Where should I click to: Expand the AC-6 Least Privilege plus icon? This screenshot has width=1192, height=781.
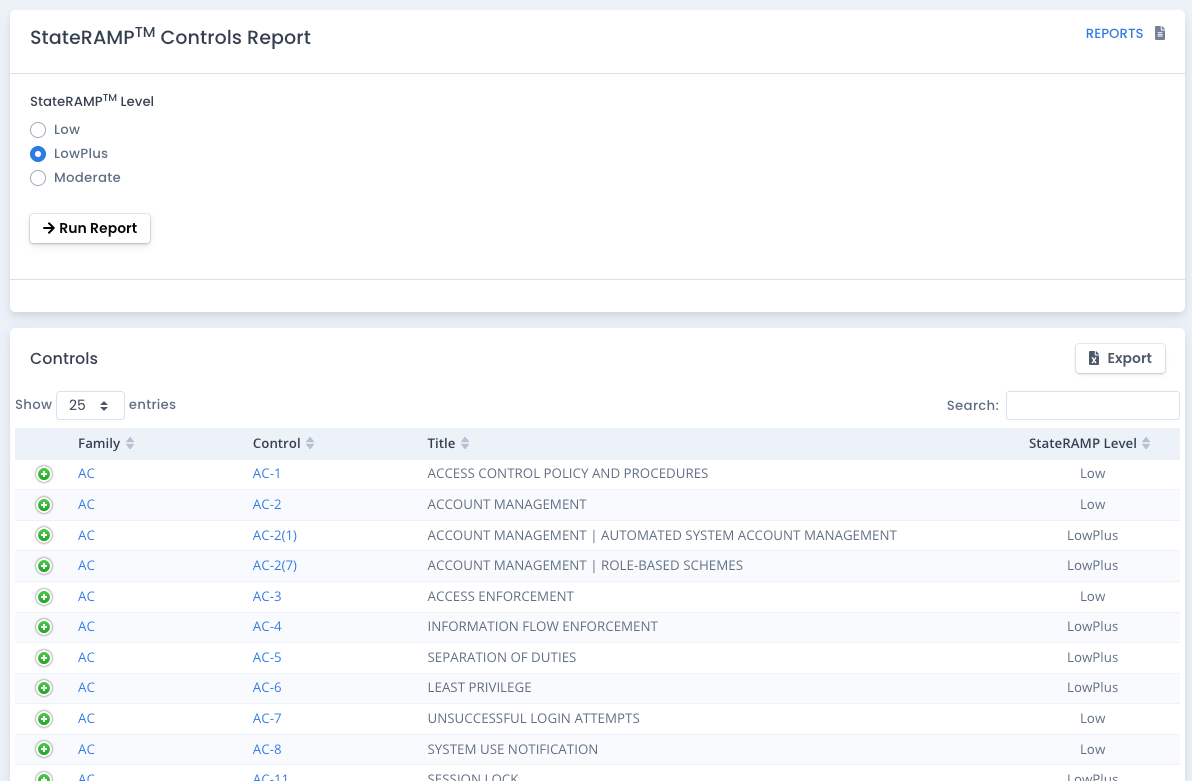(44, 687)
